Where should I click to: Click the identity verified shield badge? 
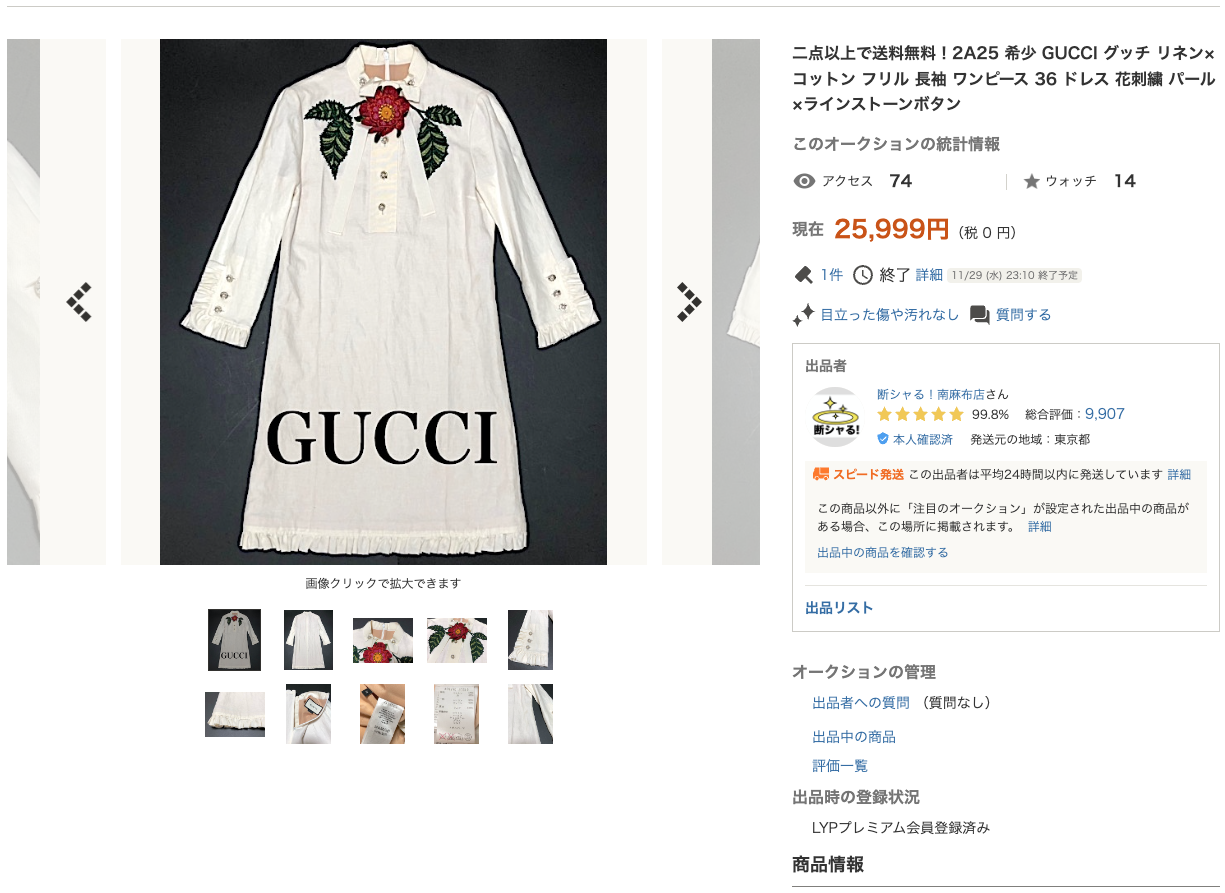883,439
